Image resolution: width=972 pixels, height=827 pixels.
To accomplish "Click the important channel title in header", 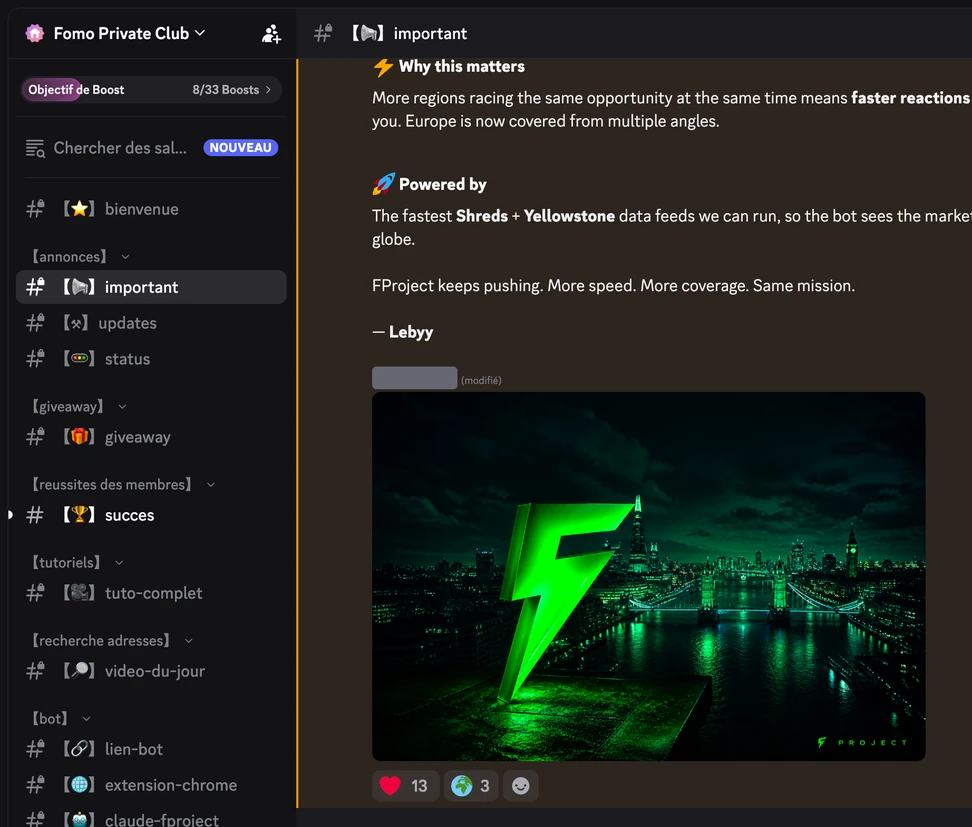I will pyautogui.click(x=430, y=33).
